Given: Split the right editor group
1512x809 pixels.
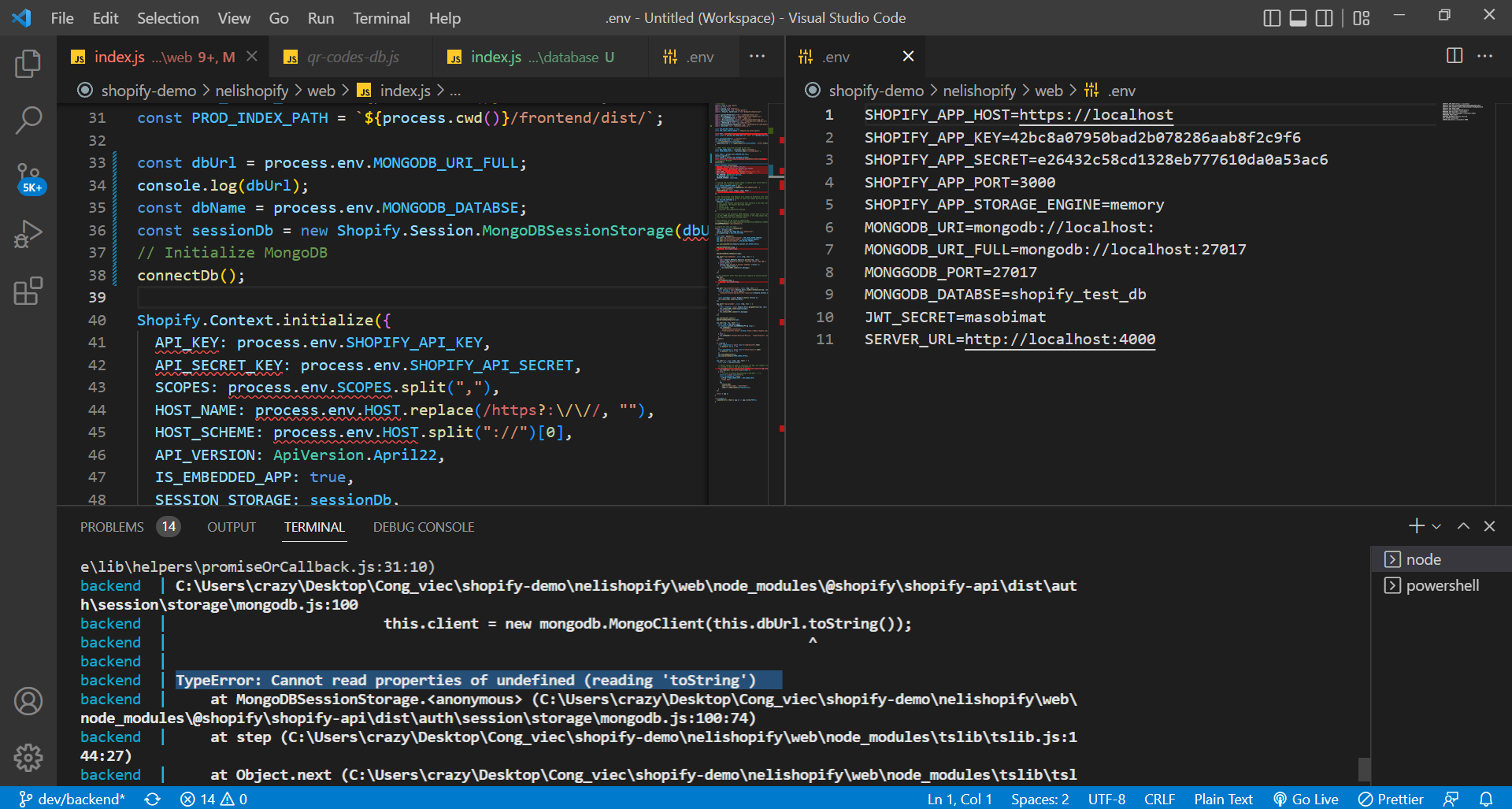Looking at the screenshot, I should coord(1455,56).
